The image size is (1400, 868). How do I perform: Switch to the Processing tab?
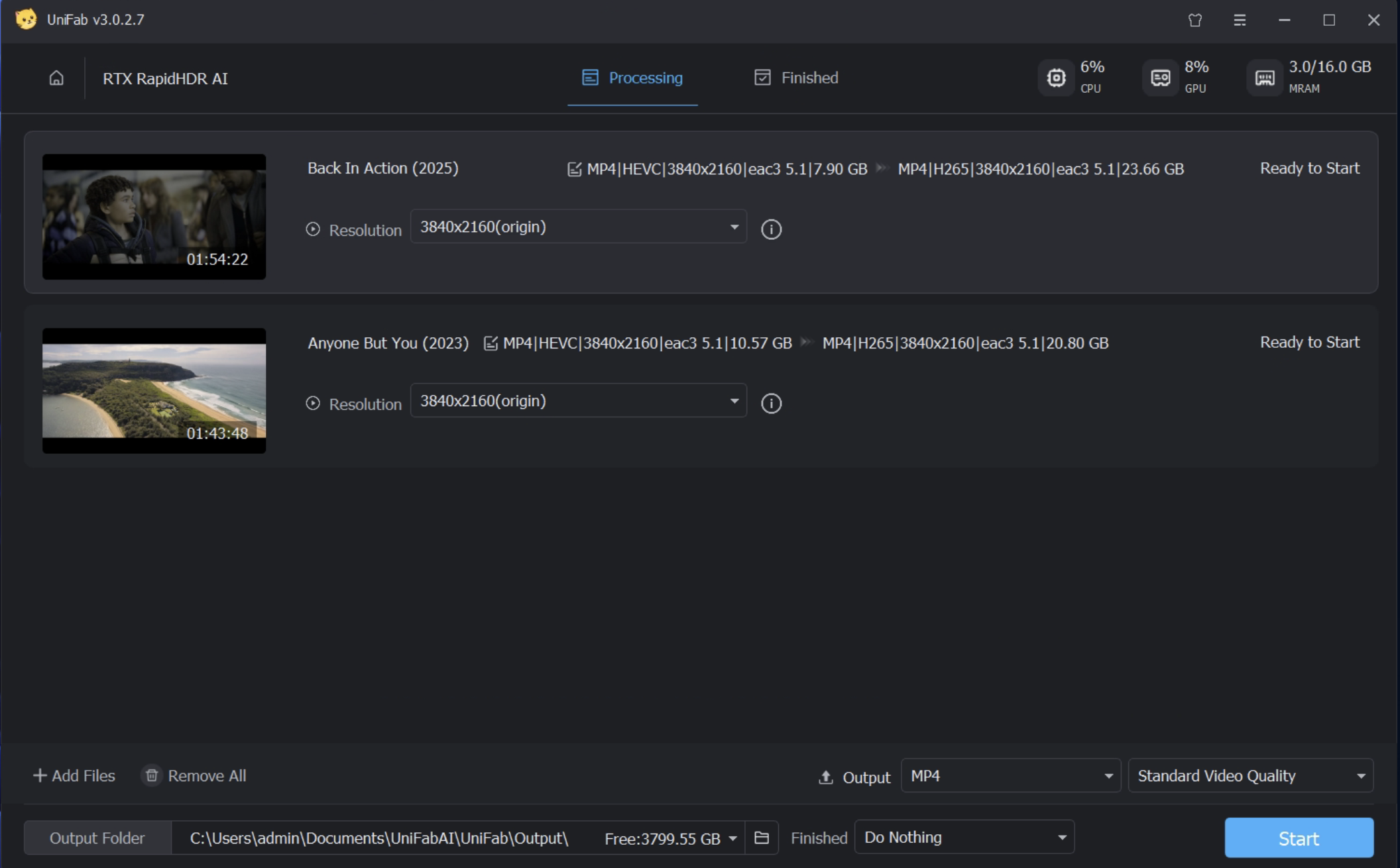coord(632,78)
